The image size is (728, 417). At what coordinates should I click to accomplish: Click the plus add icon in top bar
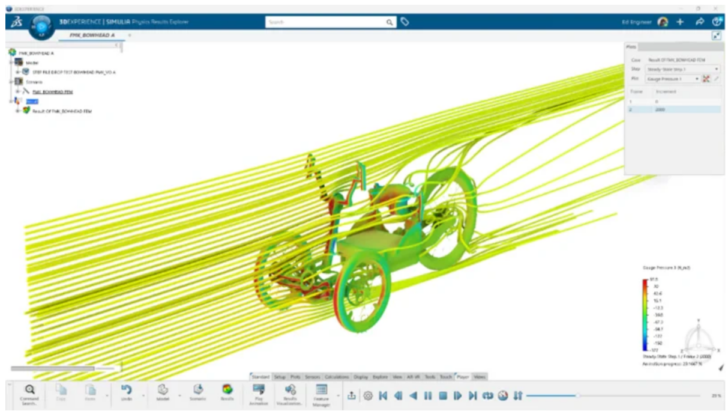(x=680, y=22)
